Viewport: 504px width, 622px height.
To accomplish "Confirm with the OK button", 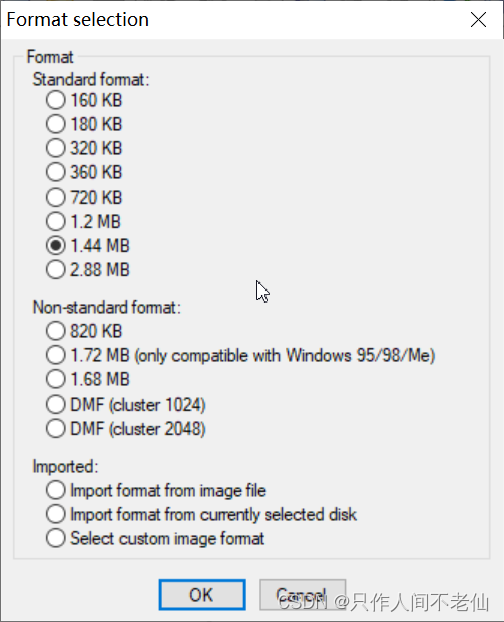I will pos(202,595).
